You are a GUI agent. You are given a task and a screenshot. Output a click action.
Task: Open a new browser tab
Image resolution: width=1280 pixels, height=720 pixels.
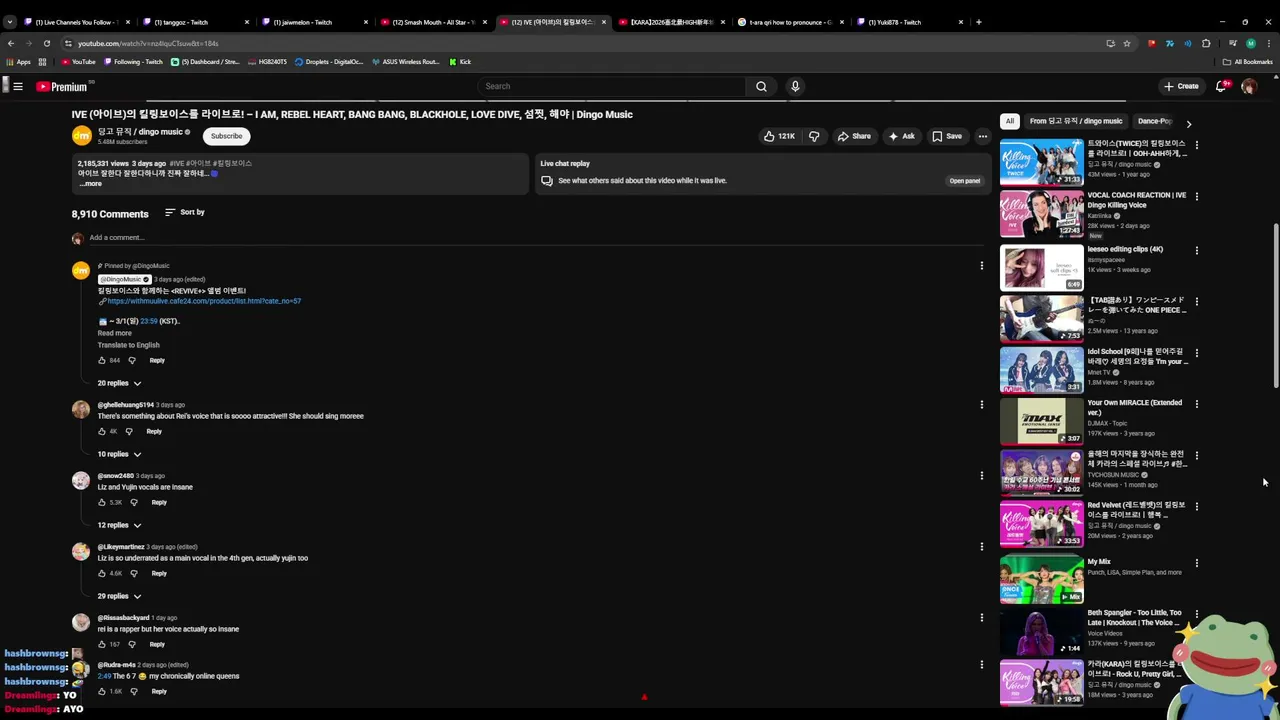pyautogui.click(x=978, y=22)
